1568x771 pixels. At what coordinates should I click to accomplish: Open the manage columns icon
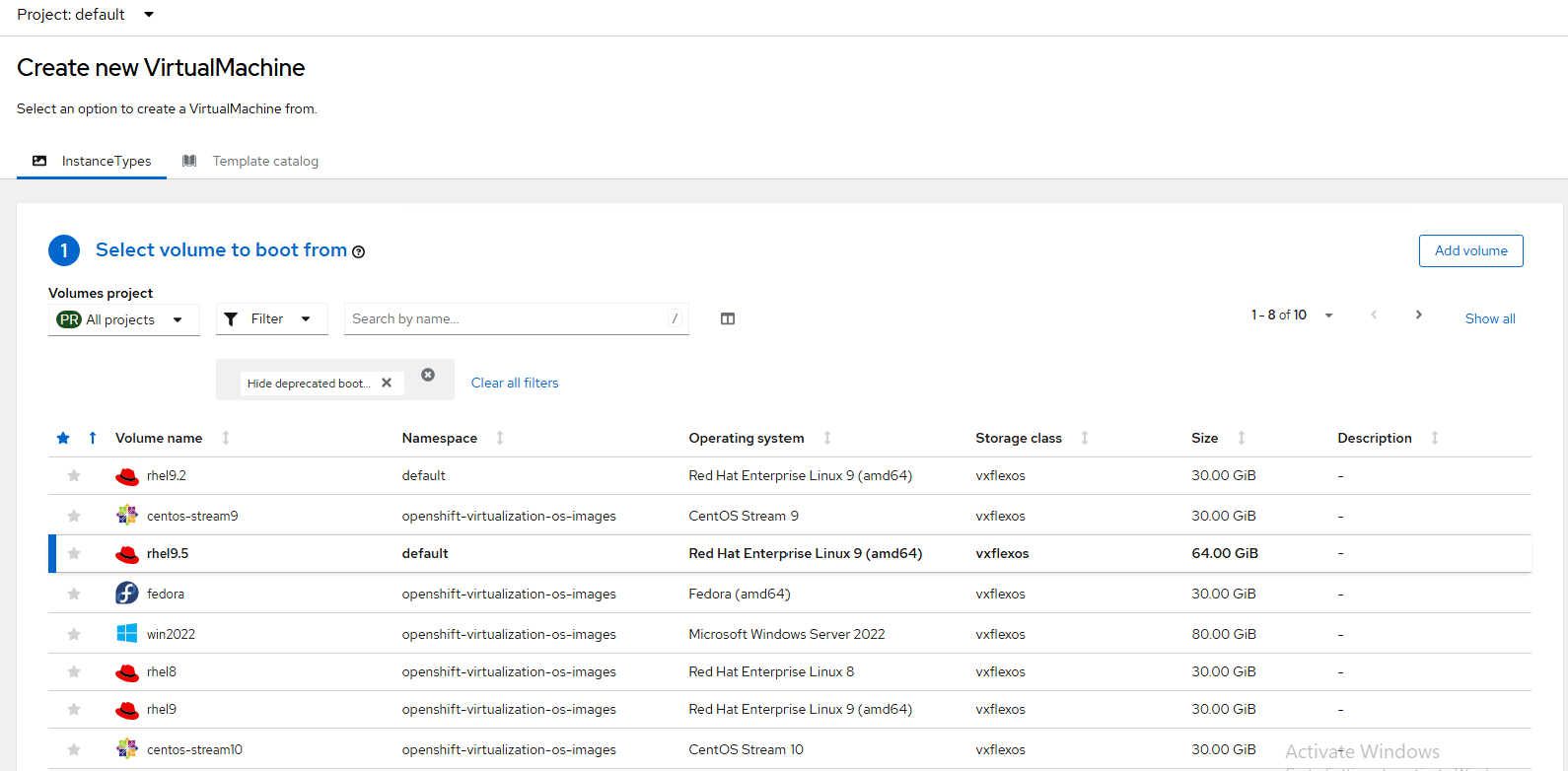point(728,318)
